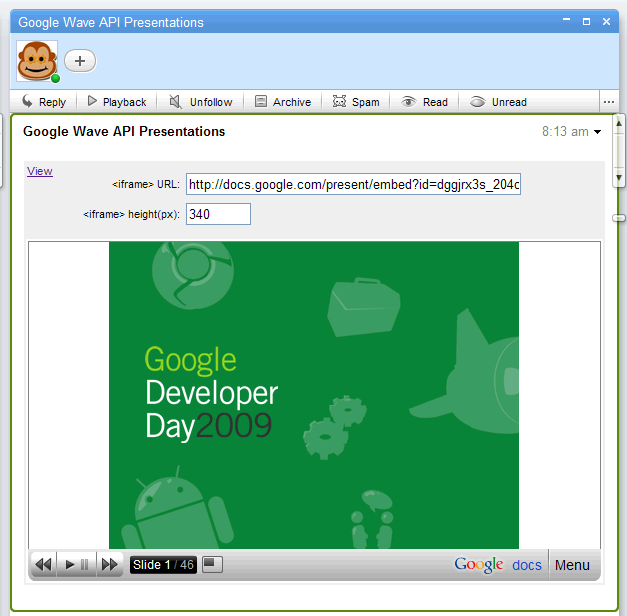The width and height of the screenshot is (627, 616).
Task: Click Unfollow in the wave toolbar
Action: pos(200,102)
